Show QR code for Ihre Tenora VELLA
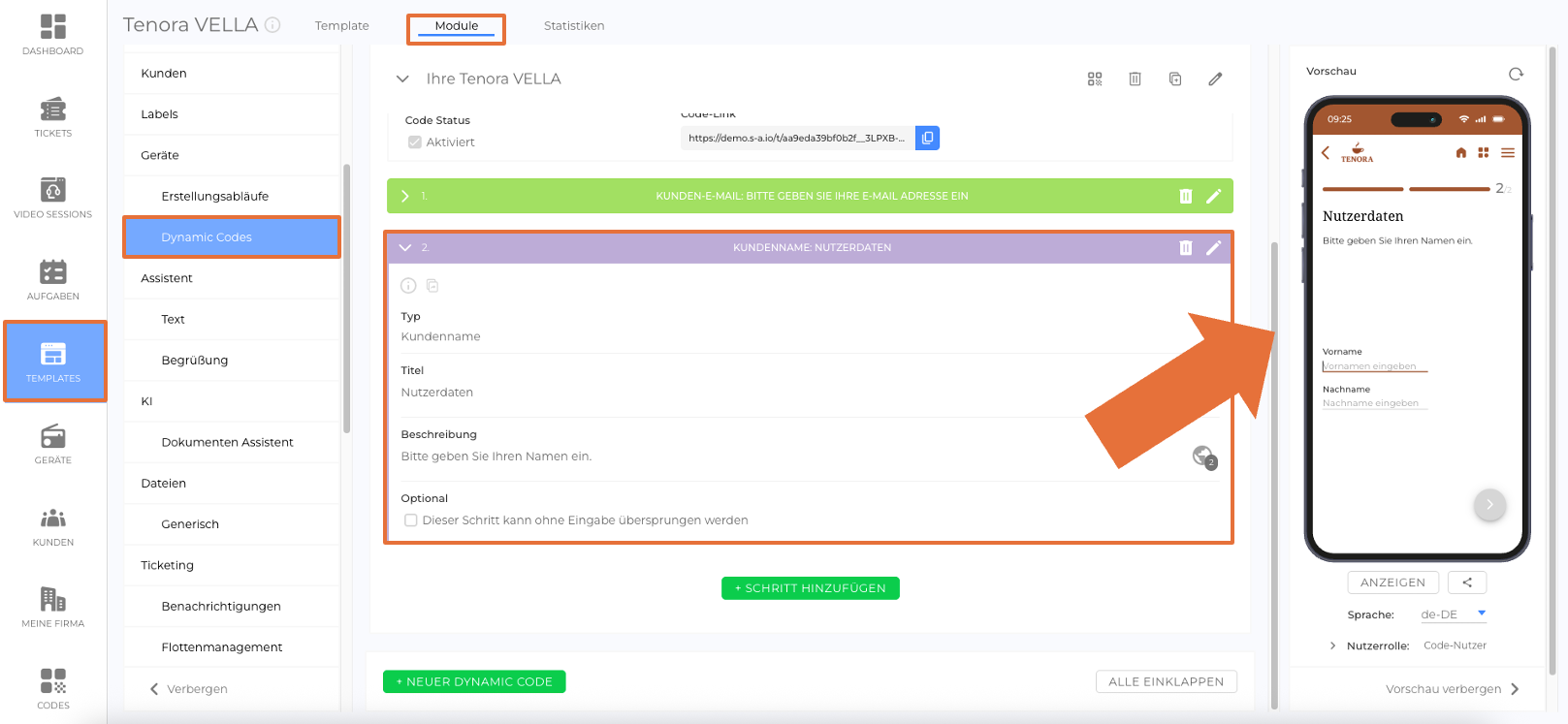Screen dimensions: 1568x724 pos(1095,79)
